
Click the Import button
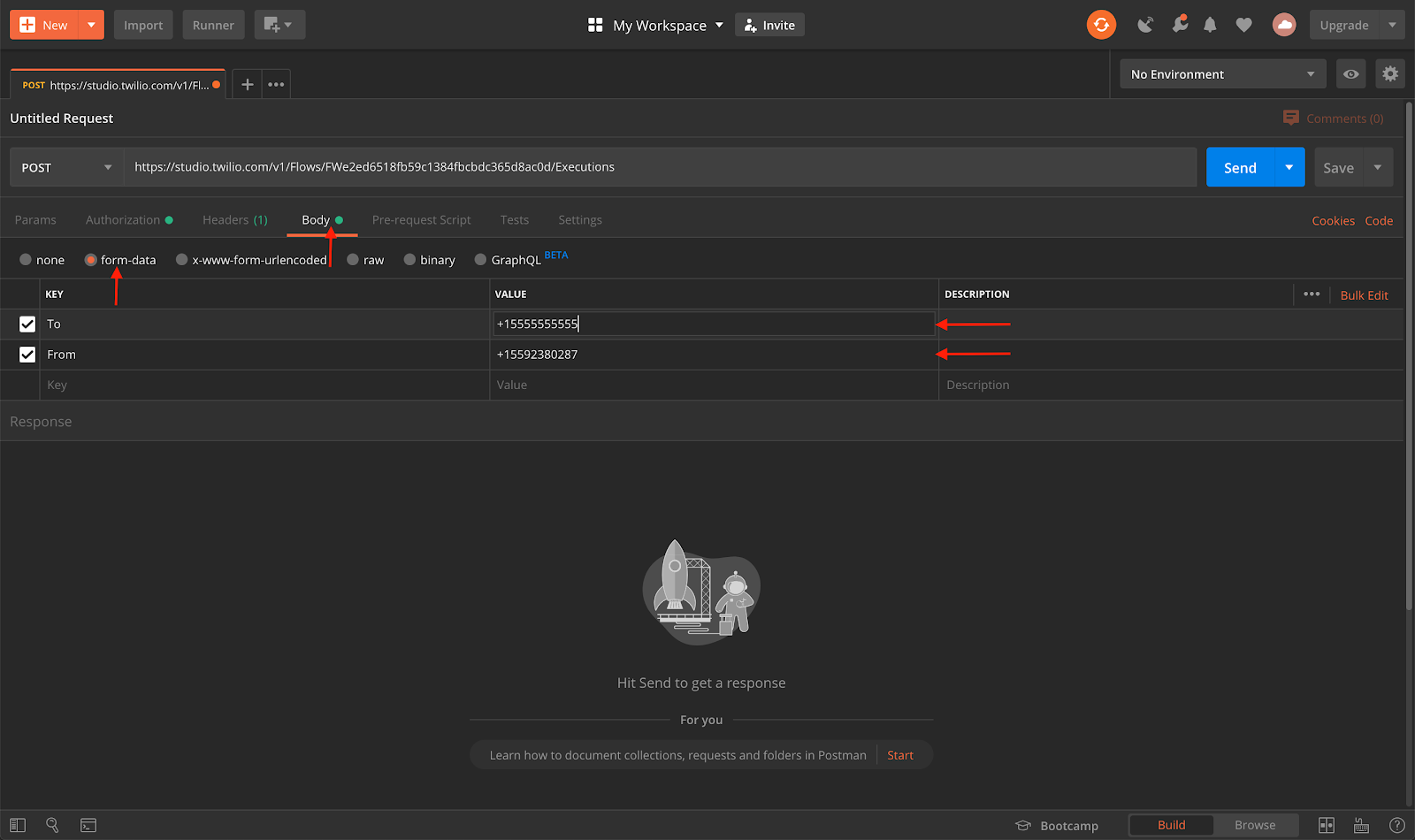[x=143, y=25]
